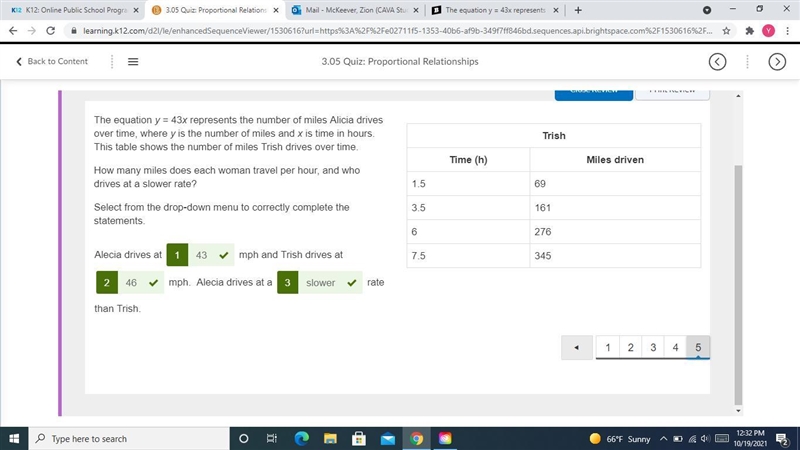Screen dimensions: 800x450
Task: Go to previous activity circle arrow
Action: coord(717,62)
